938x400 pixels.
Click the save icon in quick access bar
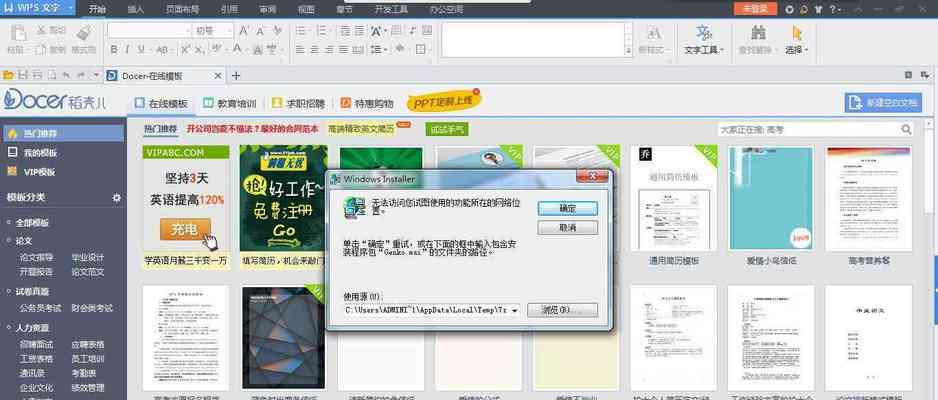pyautogui.click(x=23, y=75)
